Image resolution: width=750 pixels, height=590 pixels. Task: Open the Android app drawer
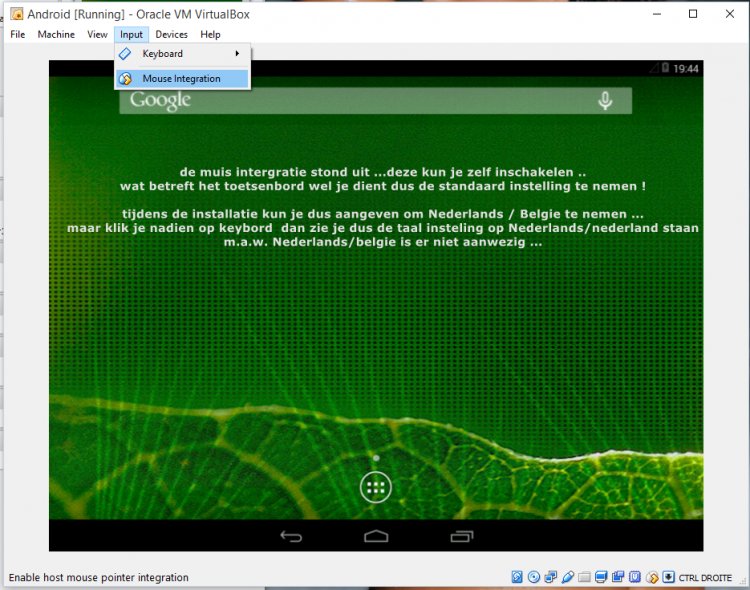376,488
